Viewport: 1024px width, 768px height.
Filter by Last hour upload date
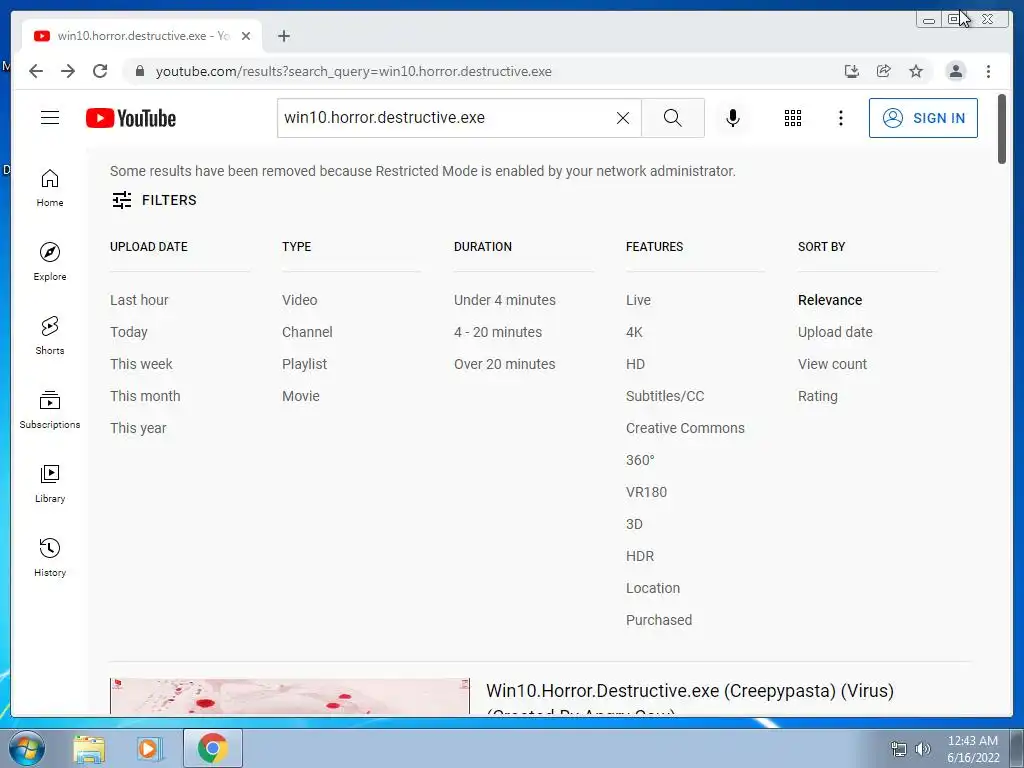click(x=139, y=300)
